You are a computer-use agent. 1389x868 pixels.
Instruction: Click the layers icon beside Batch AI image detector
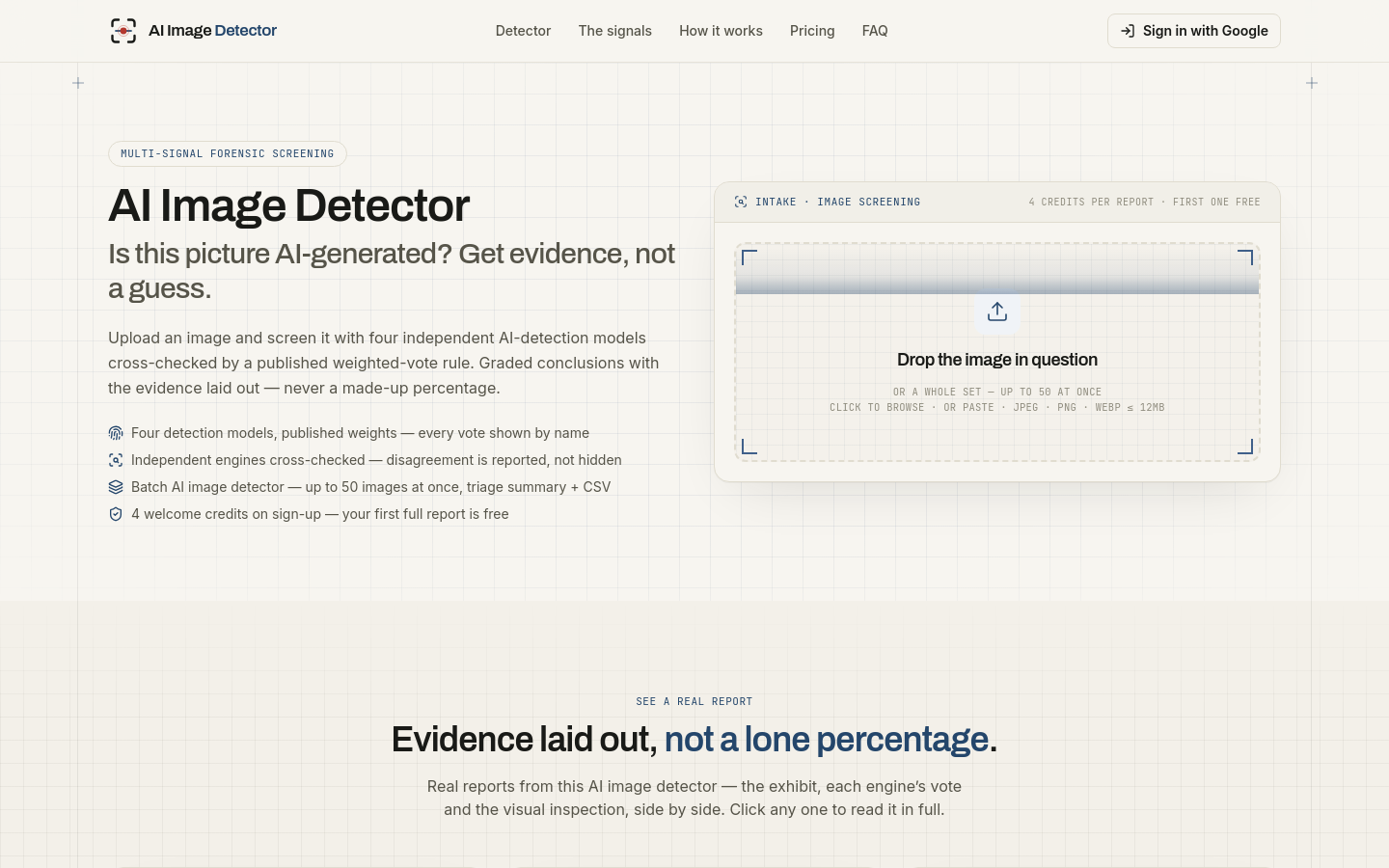click(116, 487)
